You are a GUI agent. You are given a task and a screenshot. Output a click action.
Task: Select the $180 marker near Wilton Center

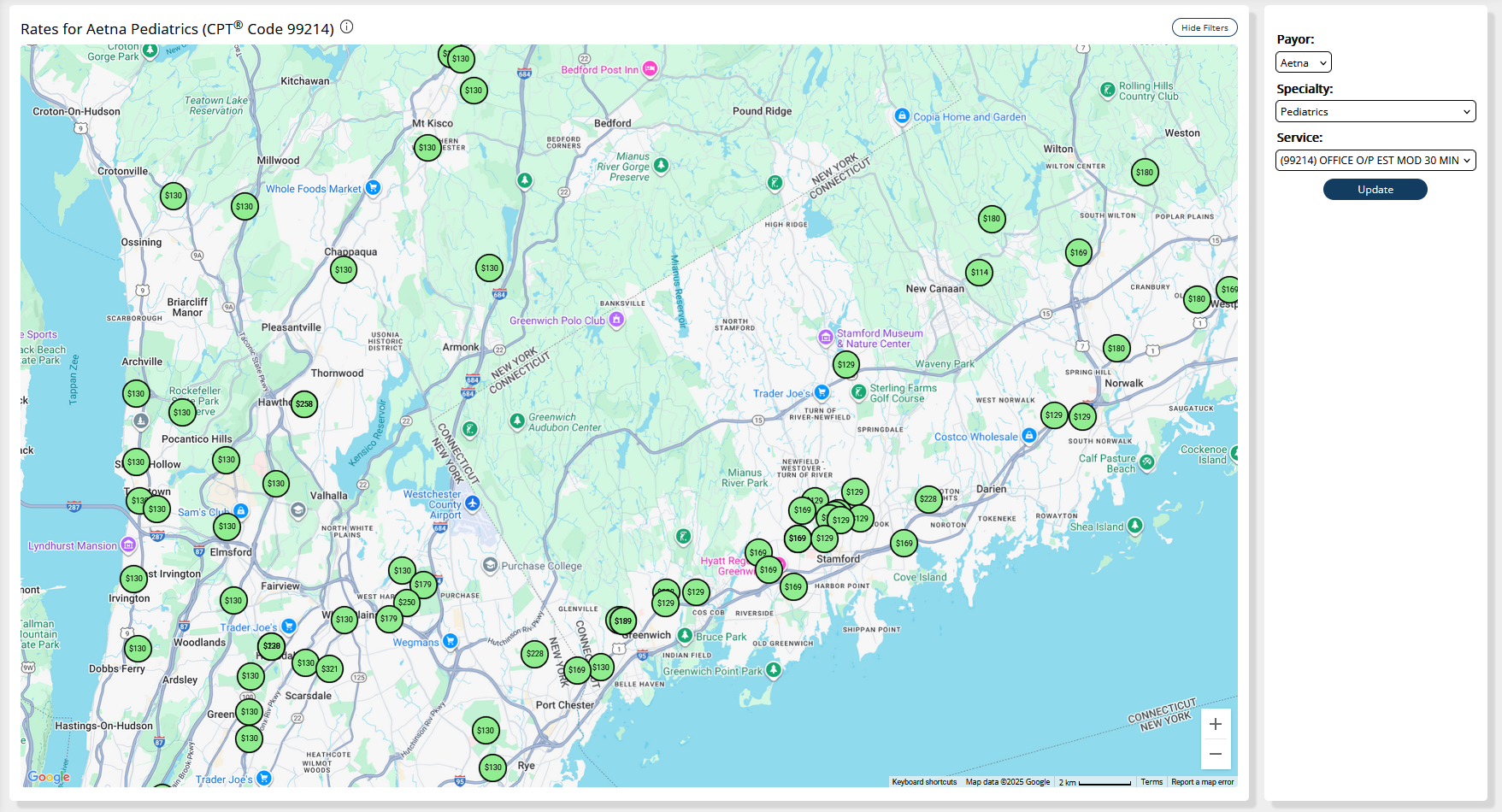pyautogui.click(x=1145, y=173)
